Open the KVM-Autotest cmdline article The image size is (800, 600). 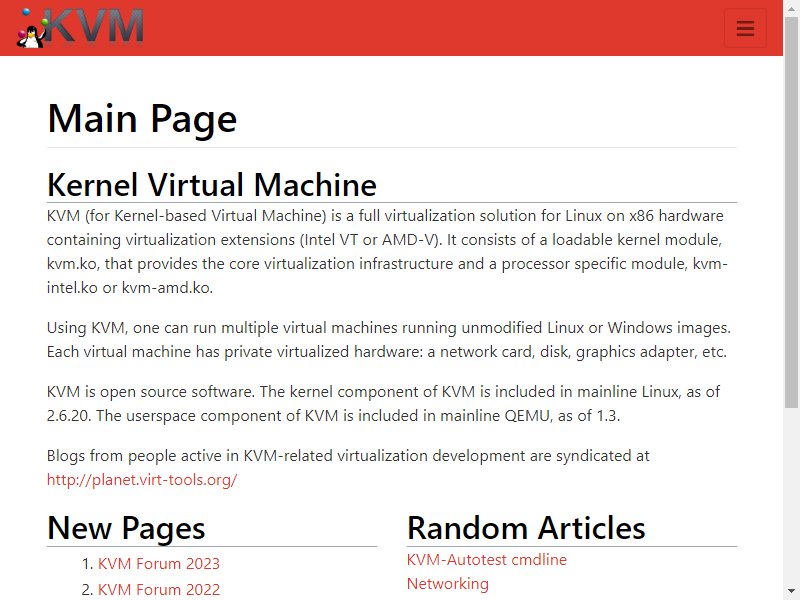487,560
